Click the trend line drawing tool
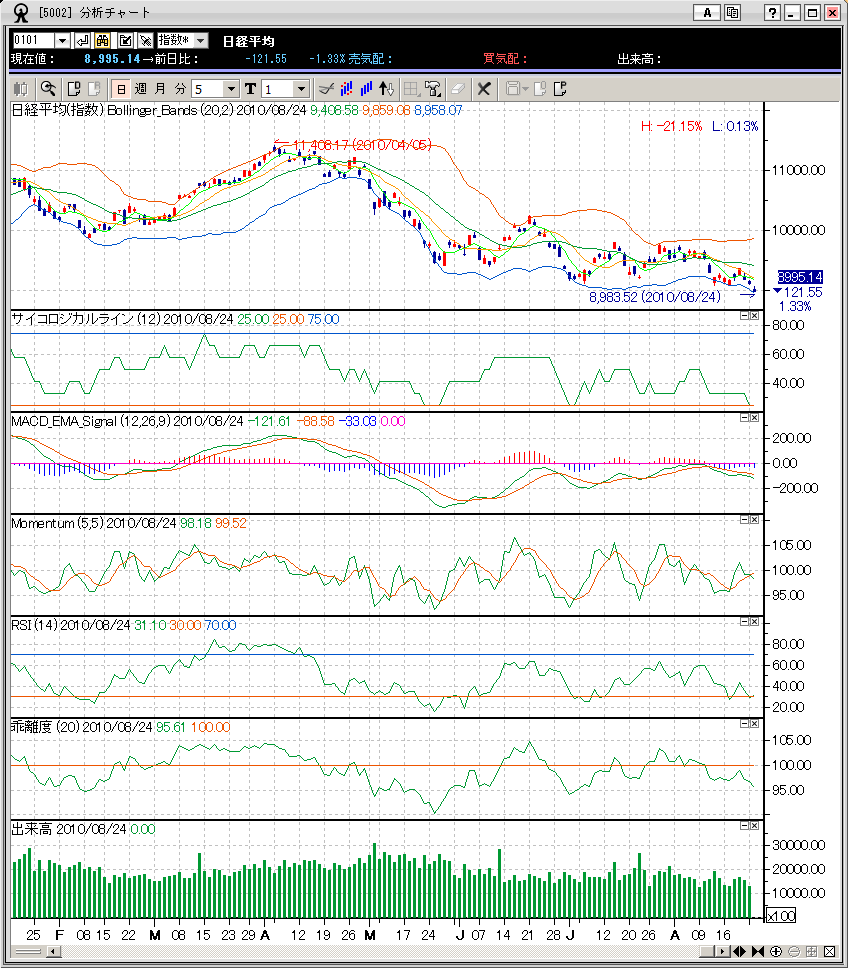Image resolution: width=848 pixels, height=968 pixels. 326,89
